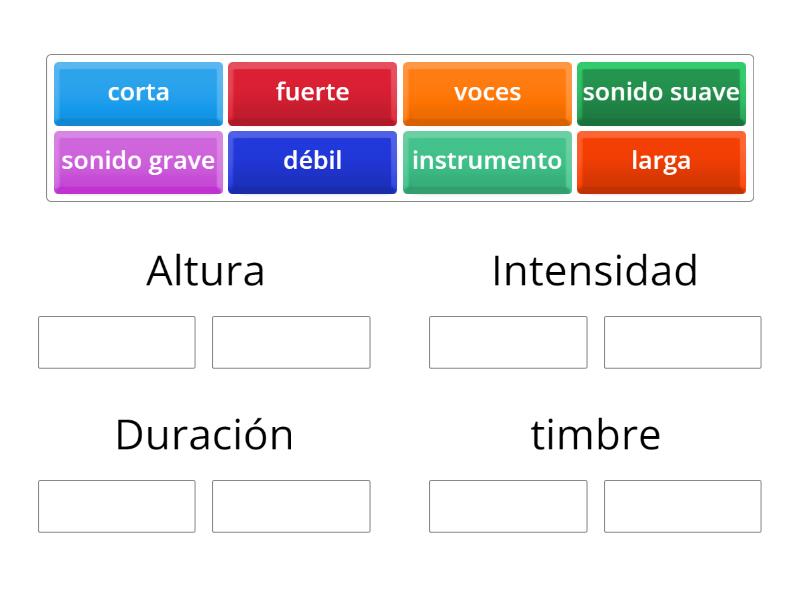Click the 'débil' word tile
The height and width of the screenshot is (600, 800).
point(313,161)
